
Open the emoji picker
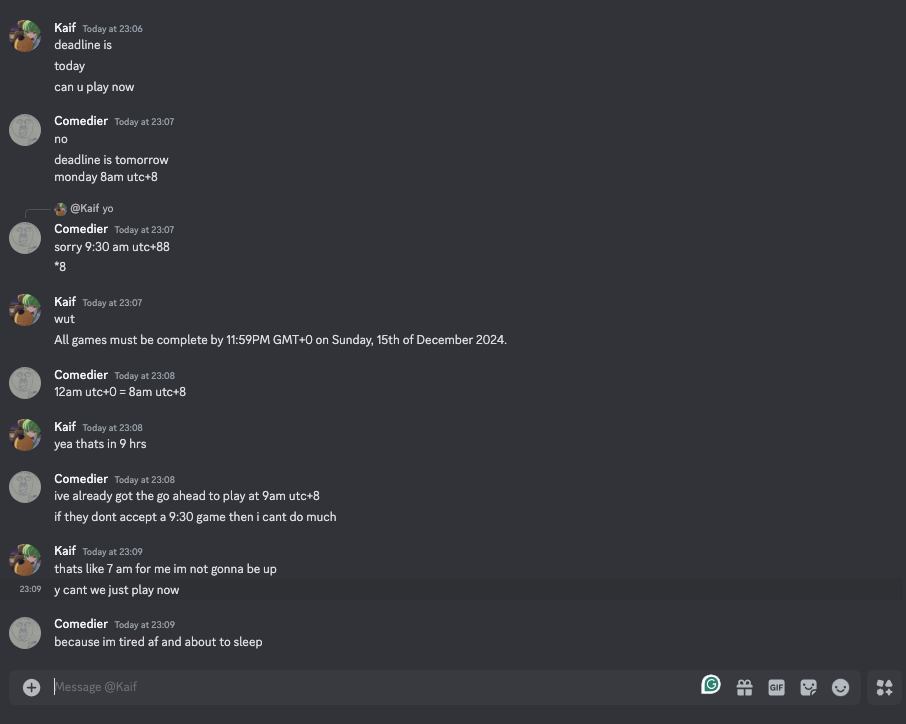coord(841,687)
